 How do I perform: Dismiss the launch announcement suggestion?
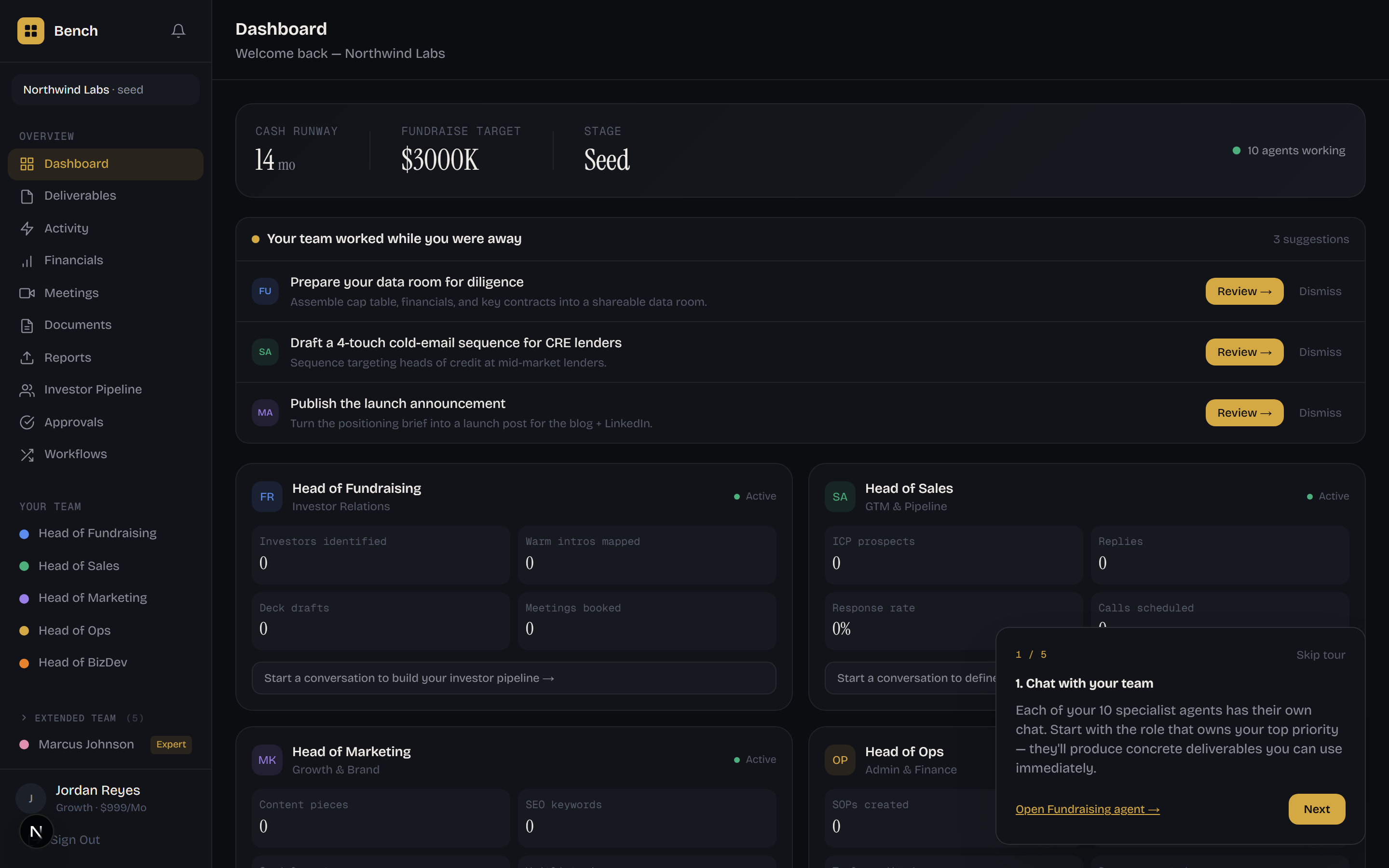(x=1320, y=413)
